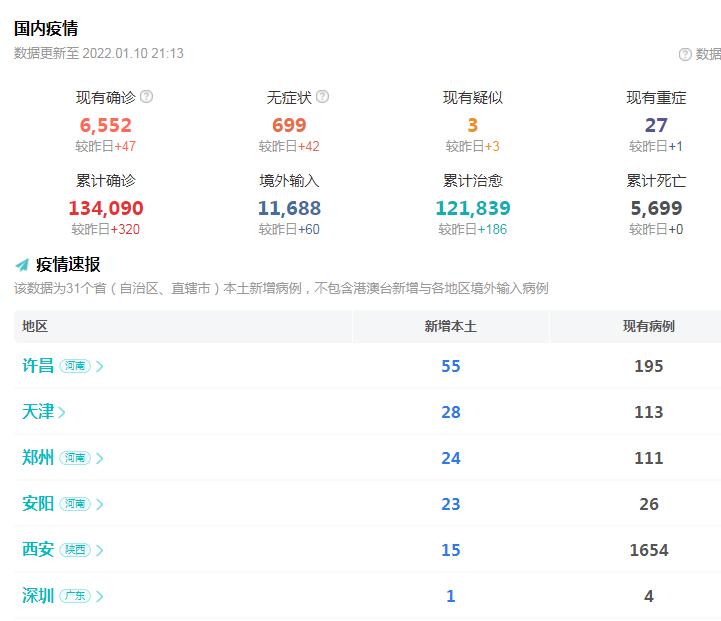Click the 现有病例 value 26 for 安阳
This screenshot has width=721, height=621.
(649, 504)
